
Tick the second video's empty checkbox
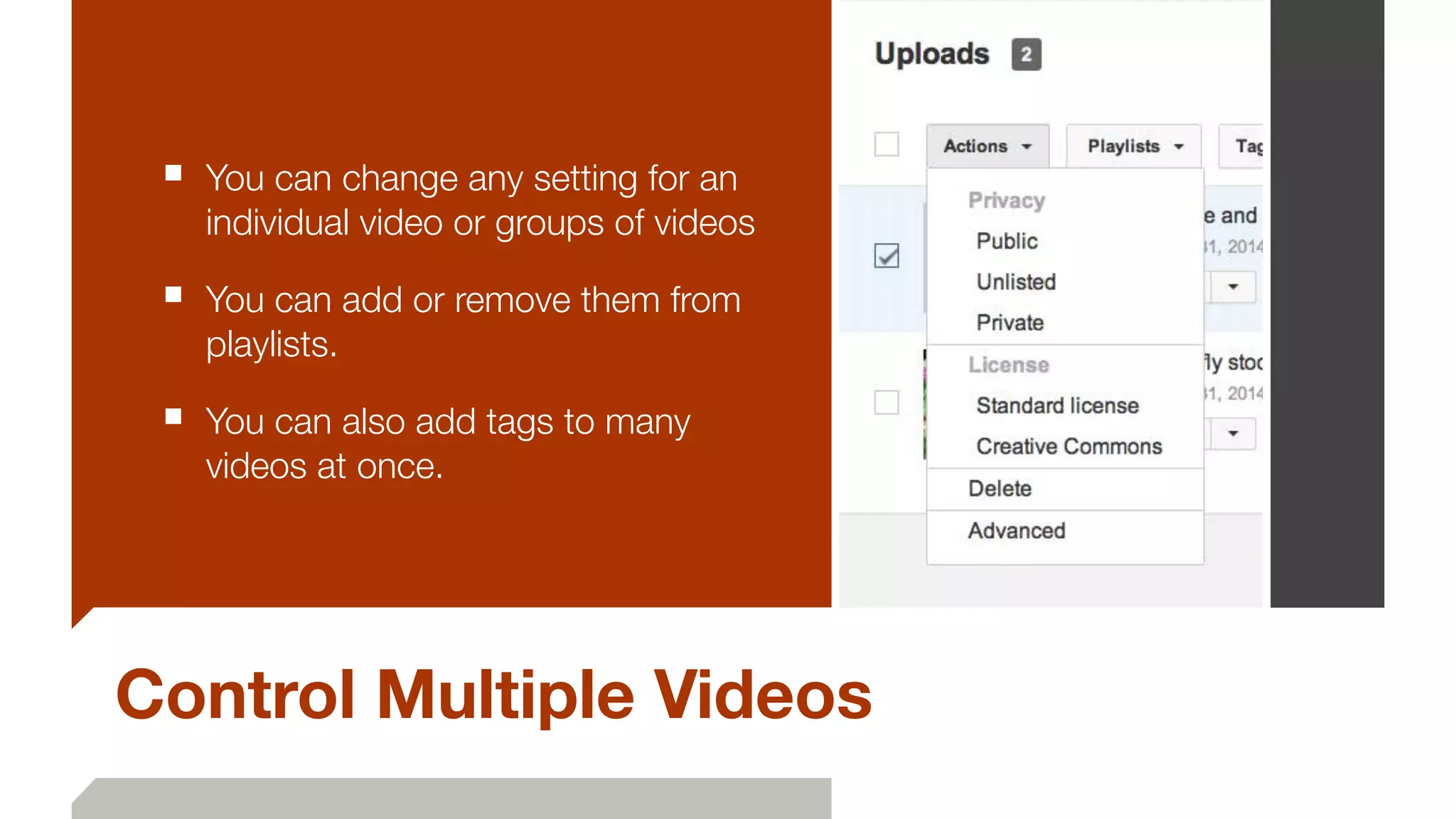point(887,402)
